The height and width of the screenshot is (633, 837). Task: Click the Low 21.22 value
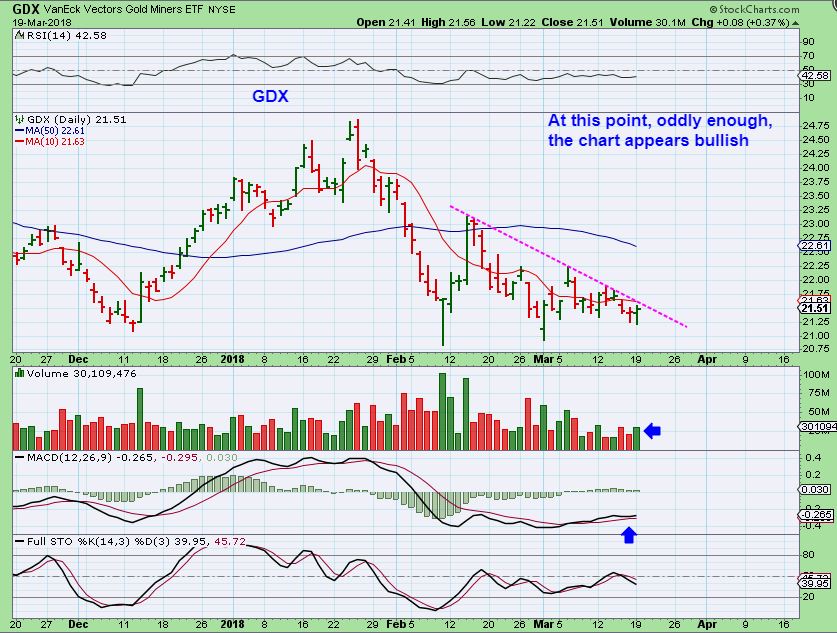(508, 22)
